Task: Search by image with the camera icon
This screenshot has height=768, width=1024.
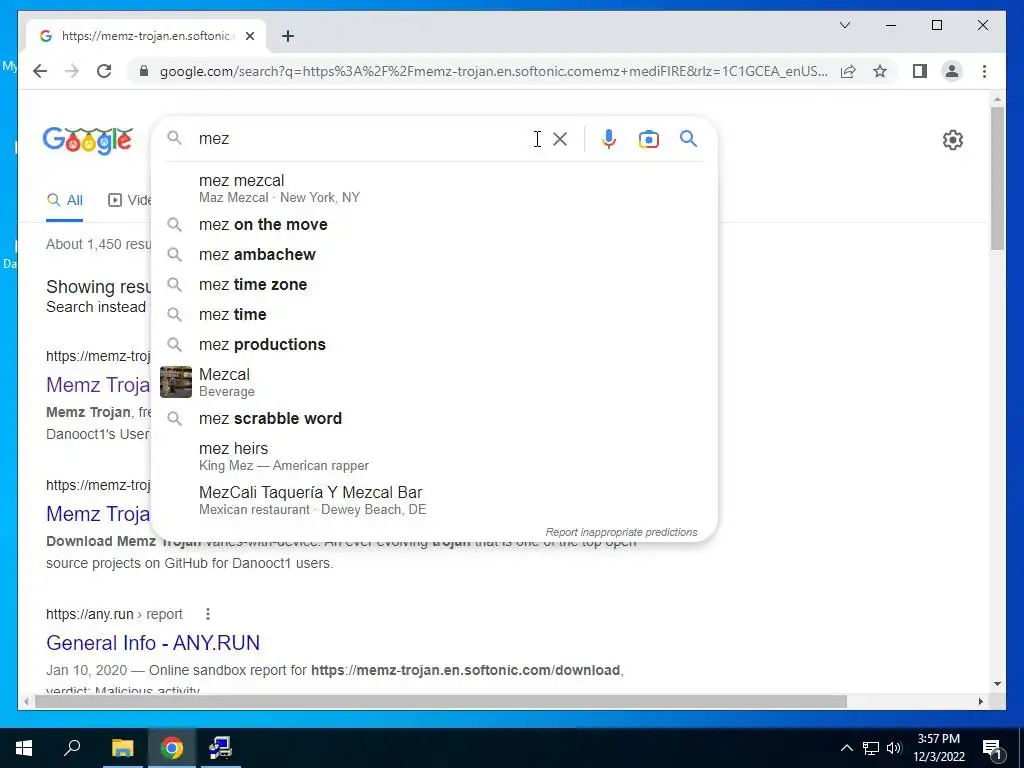Action: [648, 139]
